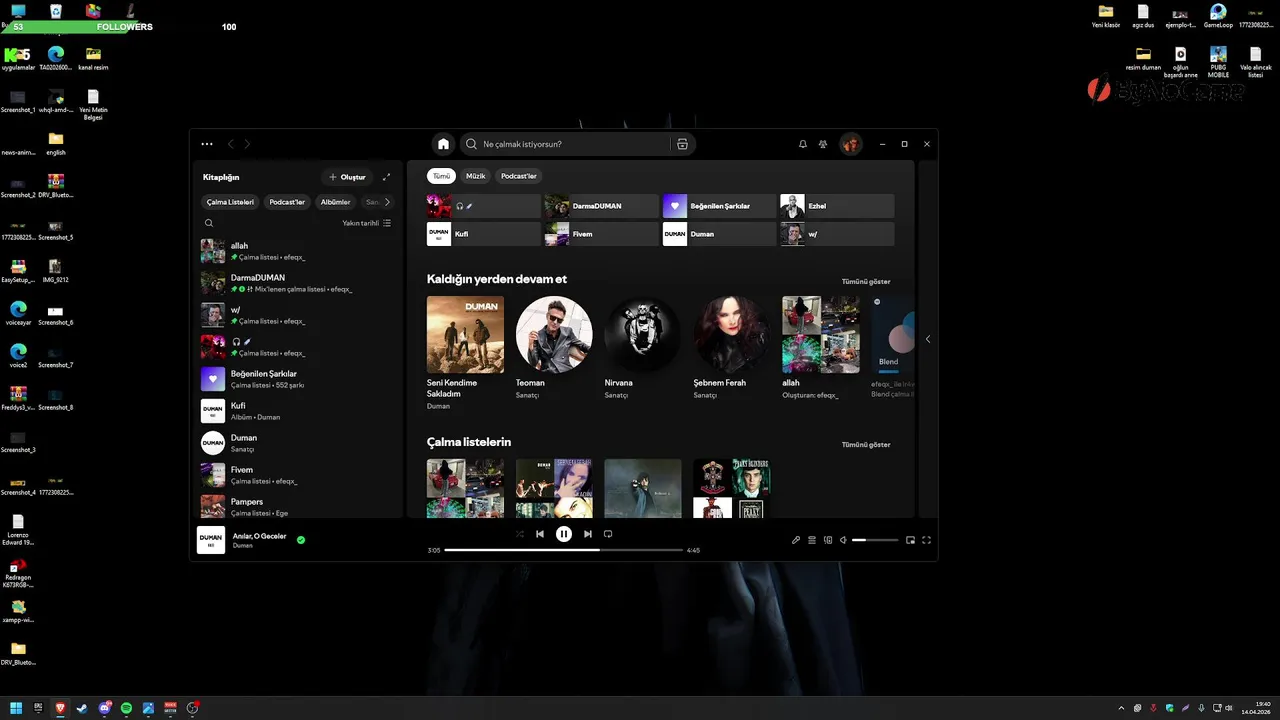Open PUBG MOBILE desktop shortcut
This screenshot has width=1280, height=720.
(x=1218, y=62)
